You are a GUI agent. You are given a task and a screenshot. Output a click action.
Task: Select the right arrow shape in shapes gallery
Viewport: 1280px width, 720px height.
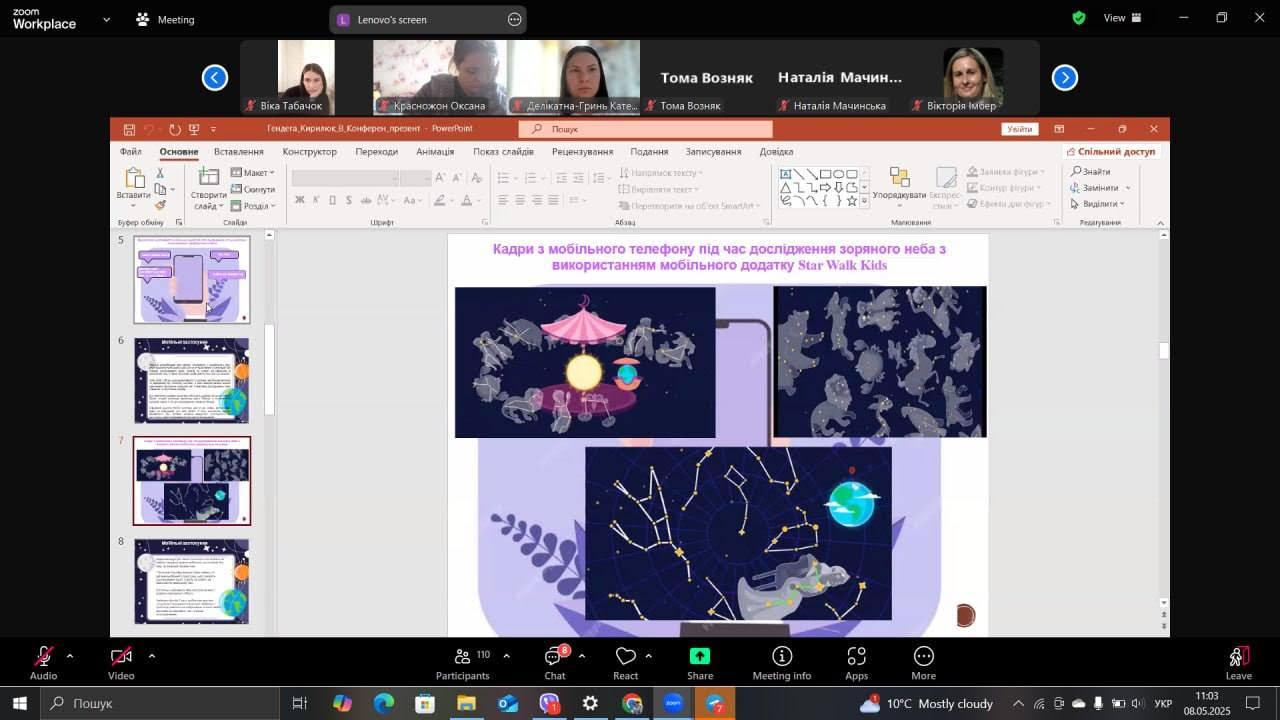click(826, 187)
